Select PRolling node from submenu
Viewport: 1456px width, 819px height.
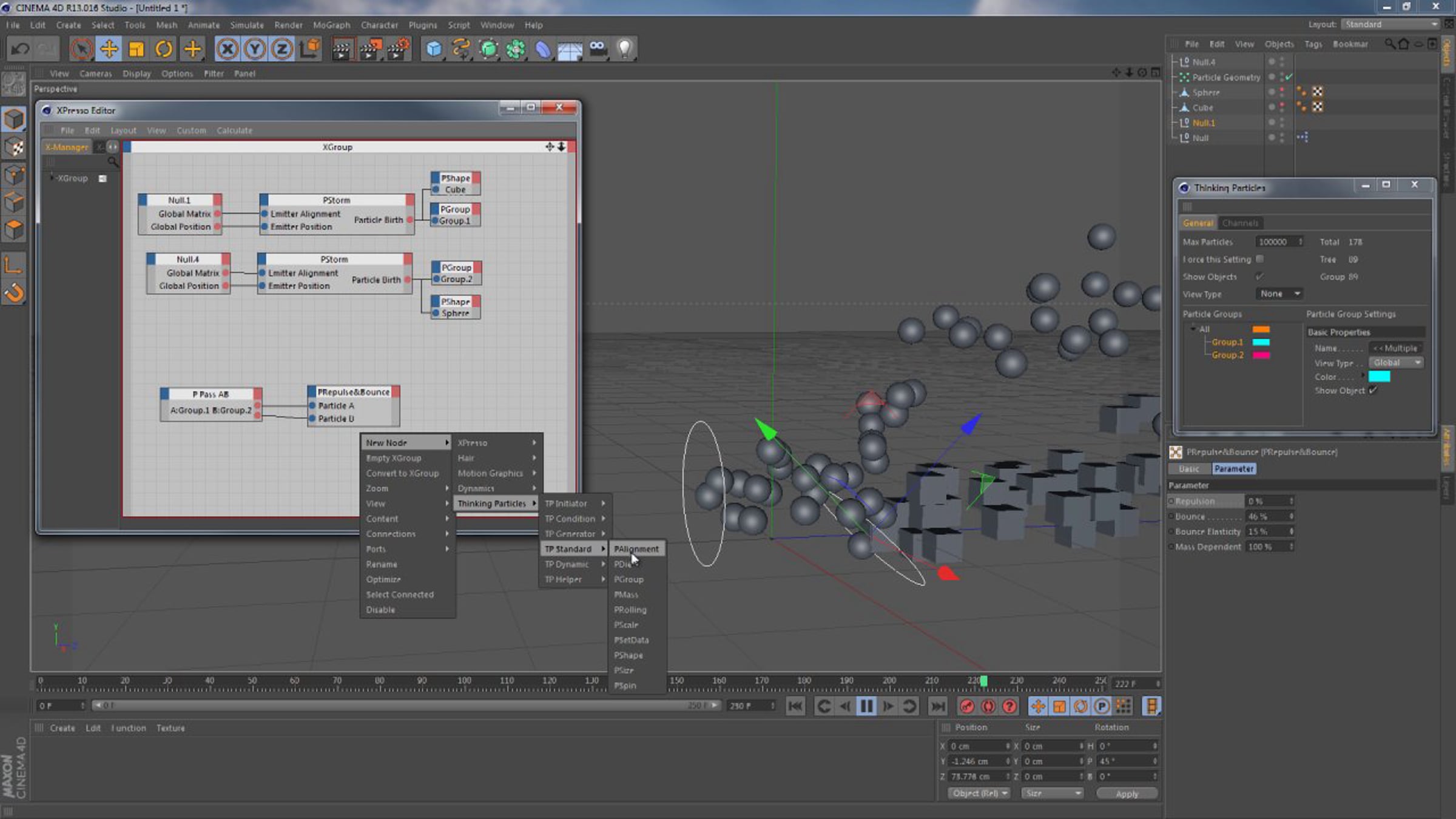click(x=630, y=610)
